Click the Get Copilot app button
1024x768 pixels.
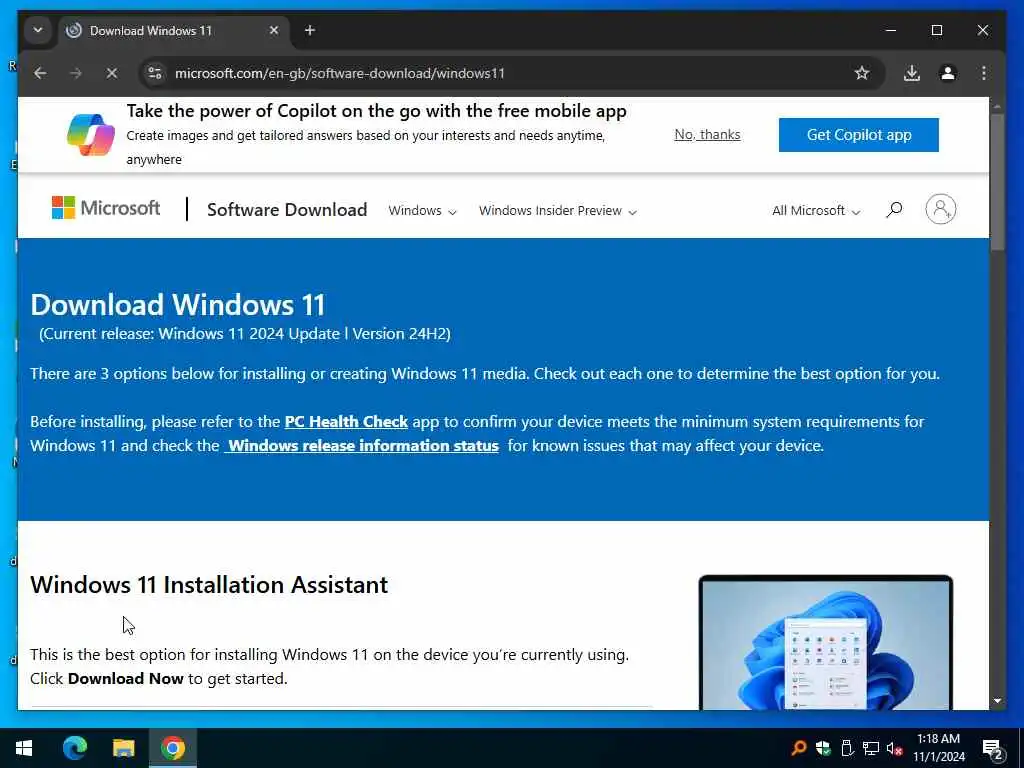pos(858,135)
